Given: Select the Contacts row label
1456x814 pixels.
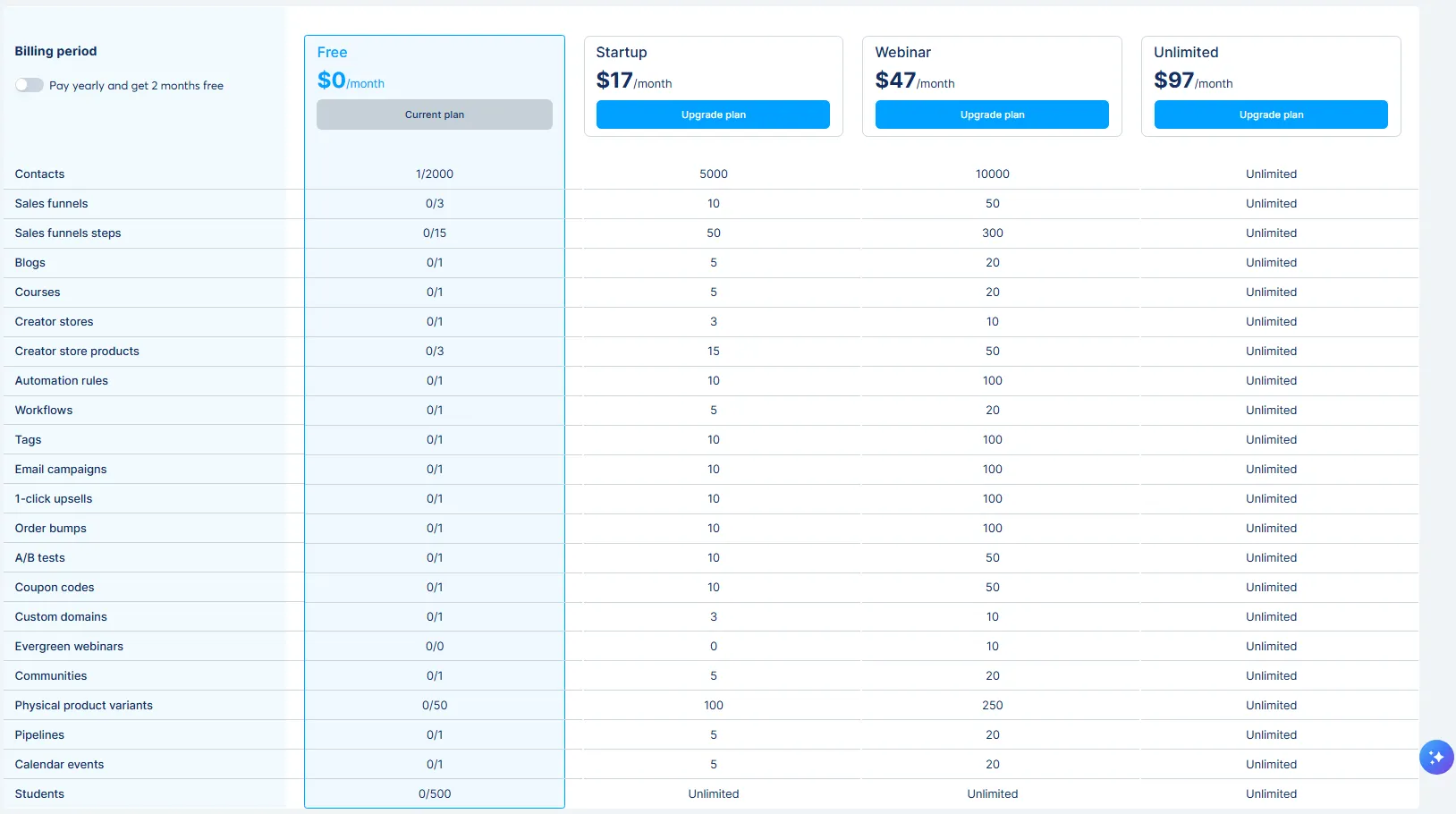Looking at the screenshot, I should [x=39, y=174].
